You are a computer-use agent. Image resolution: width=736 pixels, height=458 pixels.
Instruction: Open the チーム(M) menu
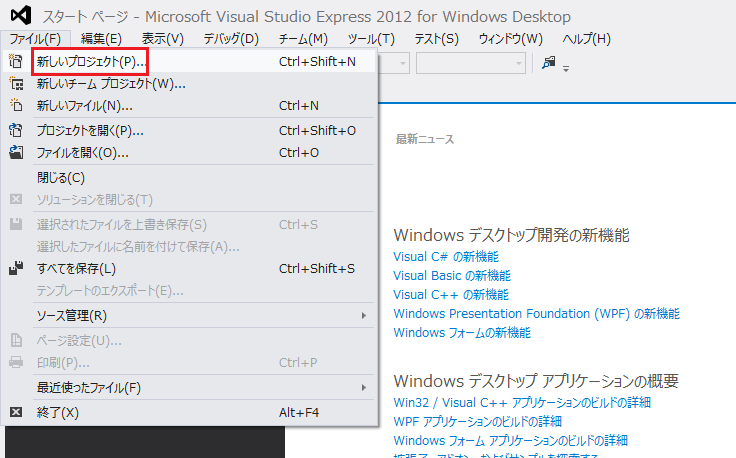click(x=303, y=38)
